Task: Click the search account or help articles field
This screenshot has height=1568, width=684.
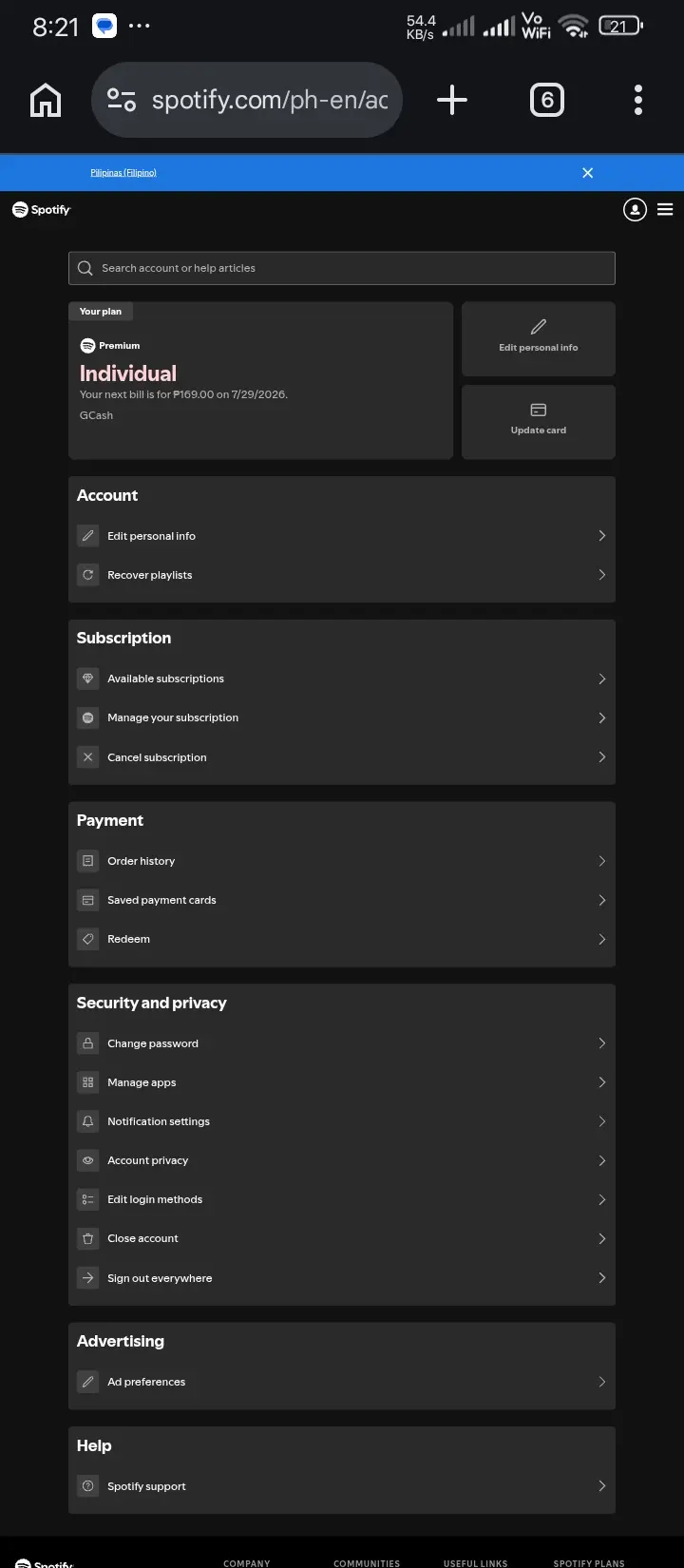Action: click(342, 268)
